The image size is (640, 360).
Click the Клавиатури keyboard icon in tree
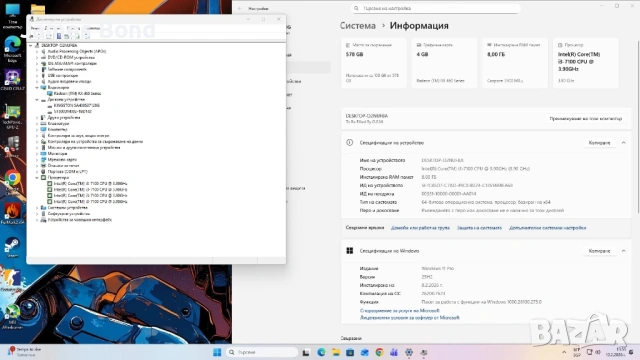coord(43,123)
